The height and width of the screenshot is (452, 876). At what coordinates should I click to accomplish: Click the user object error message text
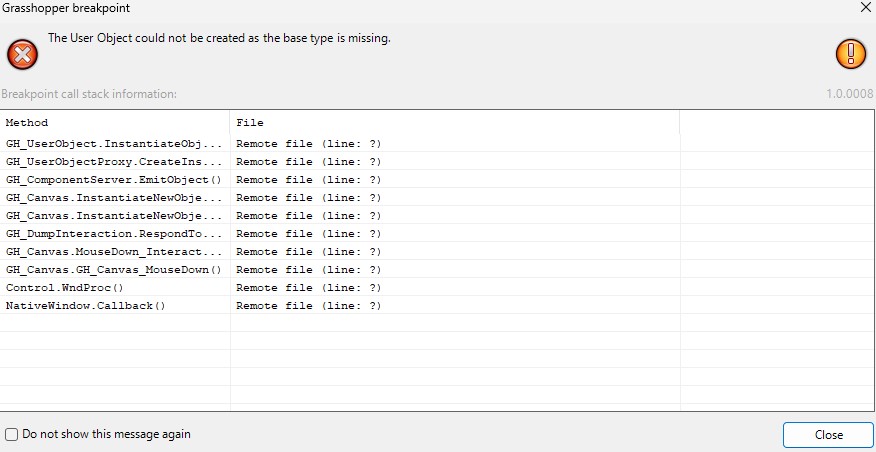pos(219,39)
